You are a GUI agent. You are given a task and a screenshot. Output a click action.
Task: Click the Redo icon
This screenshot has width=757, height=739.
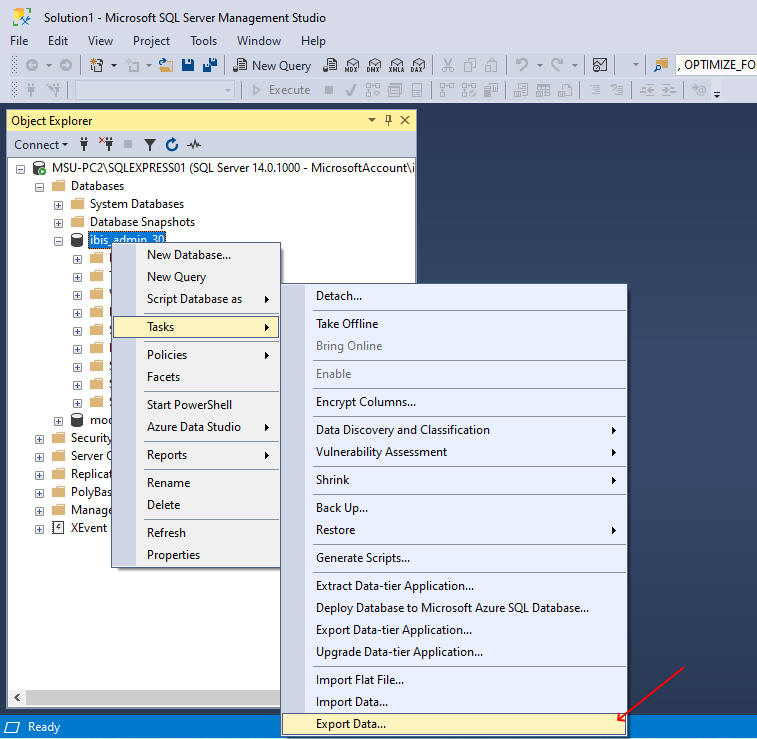coord(558,65)
